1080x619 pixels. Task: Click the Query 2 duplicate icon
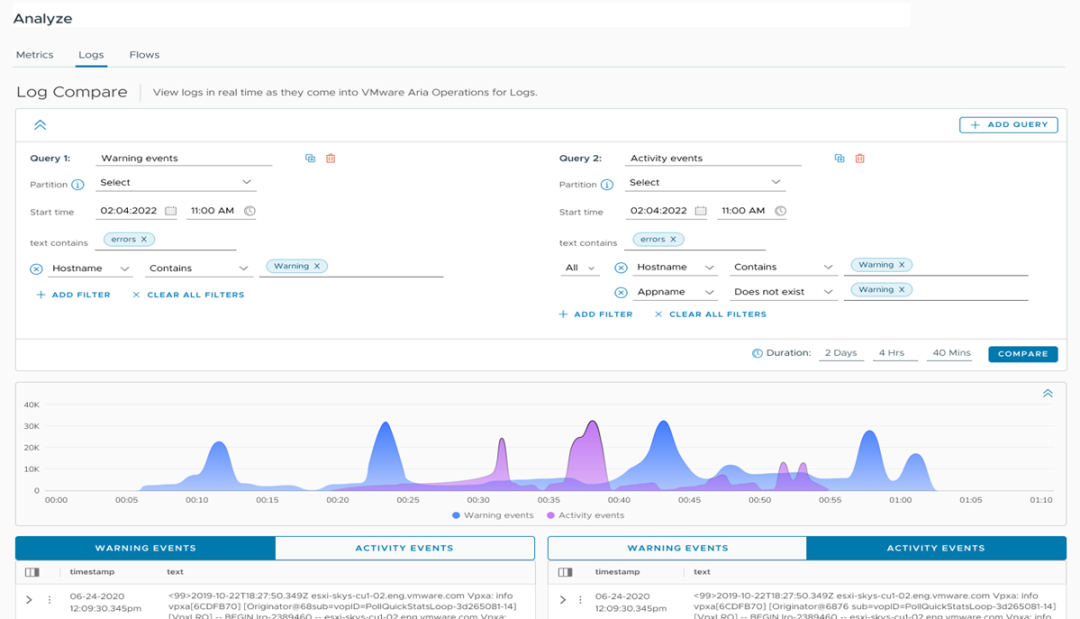click(839, 158)
